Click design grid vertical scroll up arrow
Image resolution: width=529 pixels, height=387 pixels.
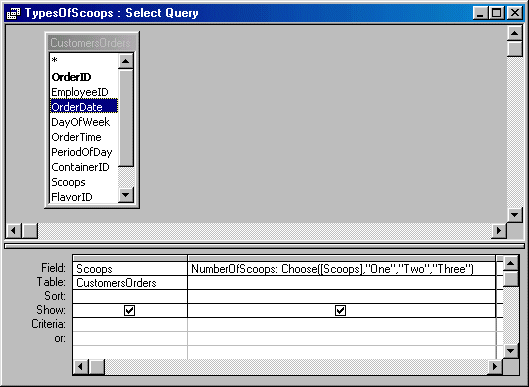(510, 263)
